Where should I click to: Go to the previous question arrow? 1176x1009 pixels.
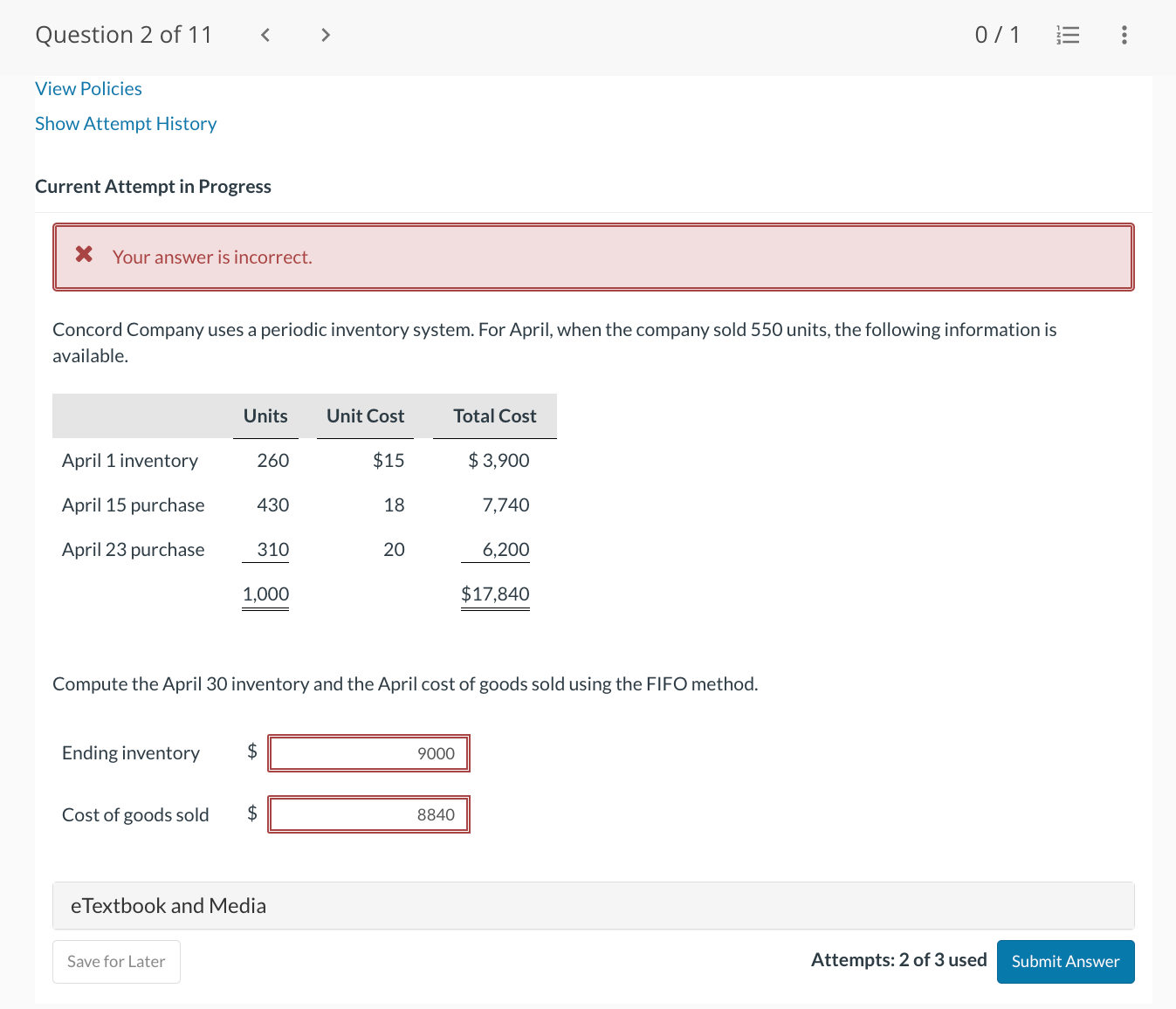point(265,35)
